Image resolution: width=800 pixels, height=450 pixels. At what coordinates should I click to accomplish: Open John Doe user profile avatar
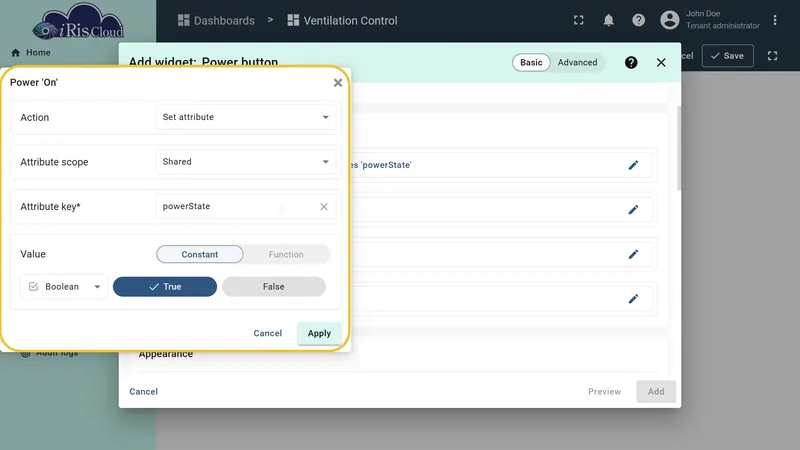click(x=670, y=20)
